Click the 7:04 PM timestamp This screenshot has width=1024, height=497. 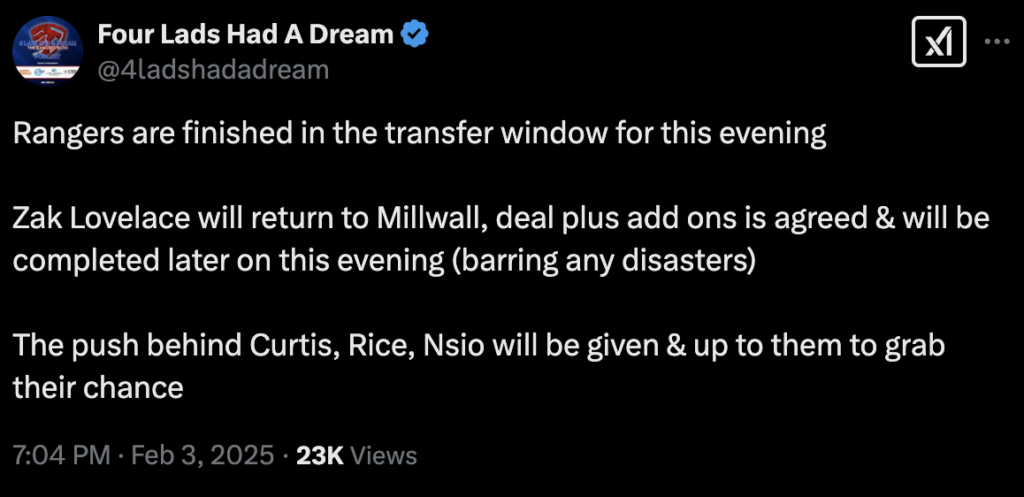(x=61, y=455)
